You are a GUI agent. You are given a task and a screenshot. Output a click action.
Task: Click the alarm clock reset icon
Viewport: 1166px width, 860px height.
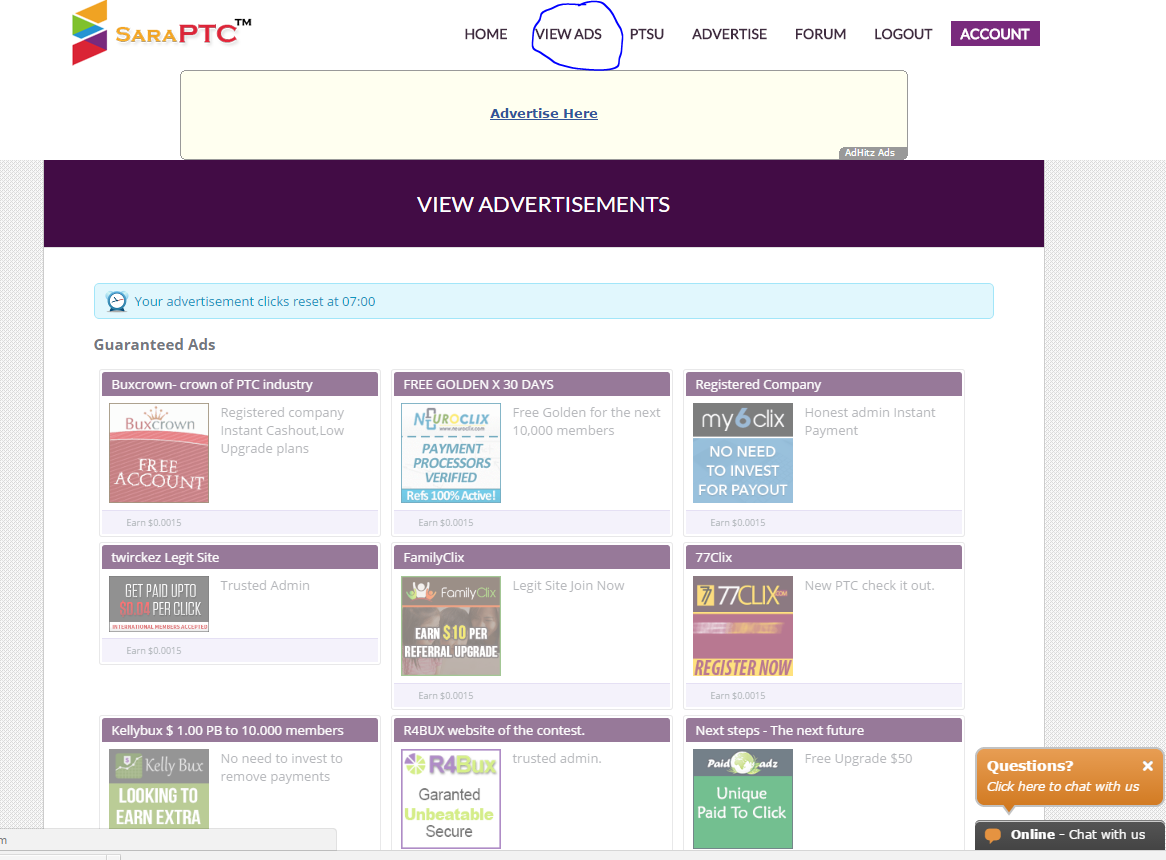[117, 301]
